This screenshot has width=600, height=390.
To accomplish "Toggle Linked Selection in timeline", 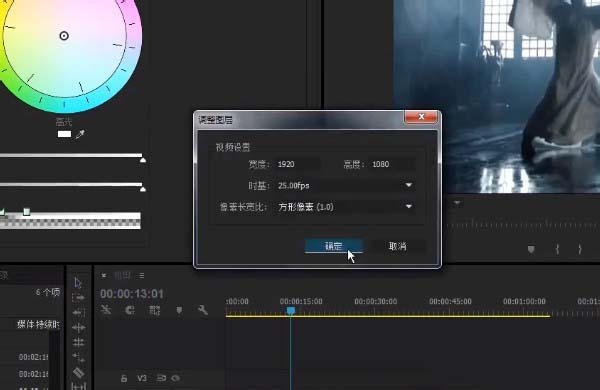I will point(155,310).
